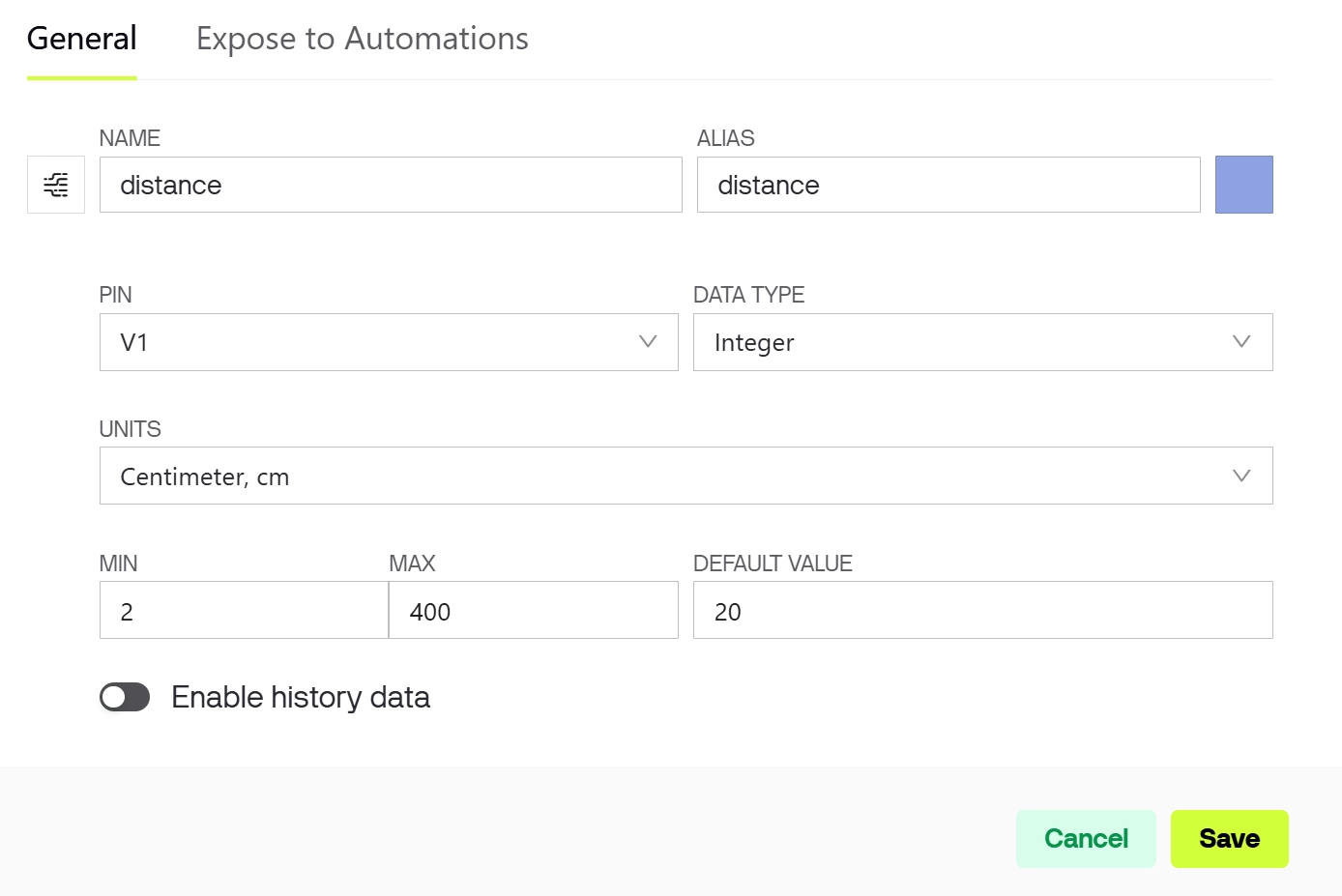Focus the Alias text field
The width and height of the screenshot is (1342, 896).
point(948,185)
